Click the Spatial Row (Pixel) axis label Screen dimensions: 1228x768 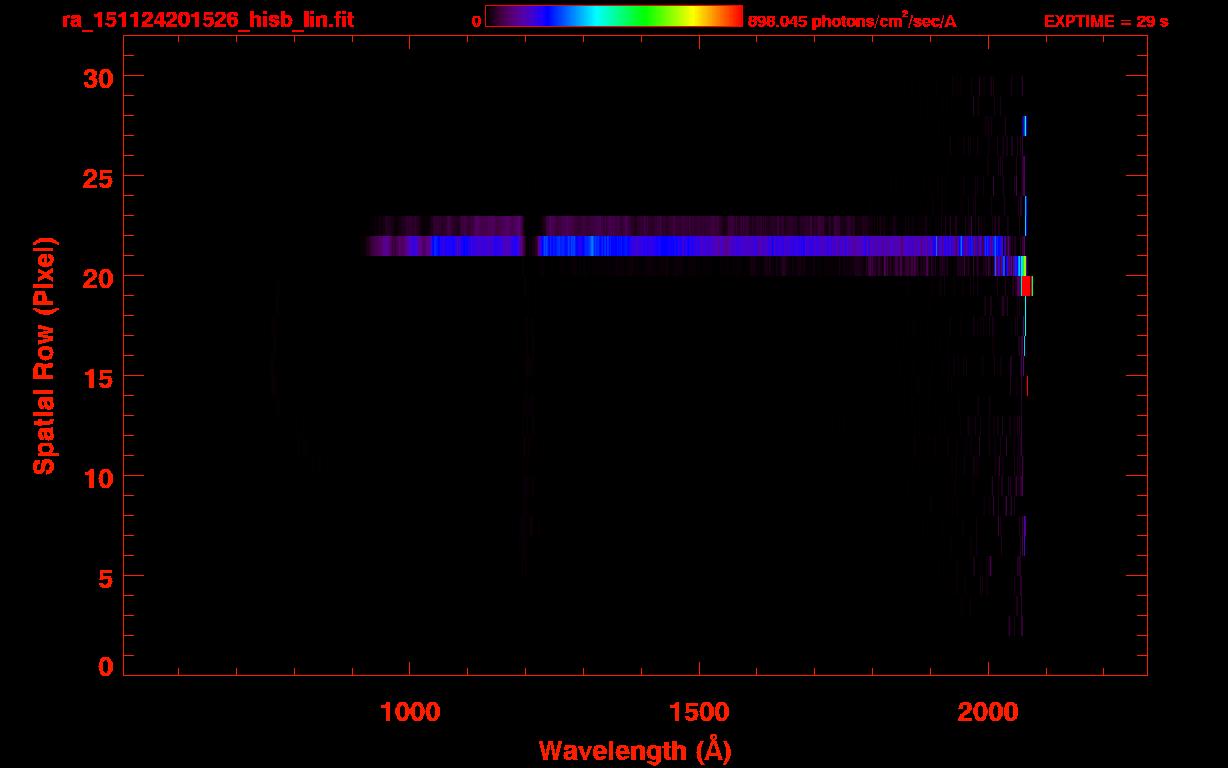[44, 356]
